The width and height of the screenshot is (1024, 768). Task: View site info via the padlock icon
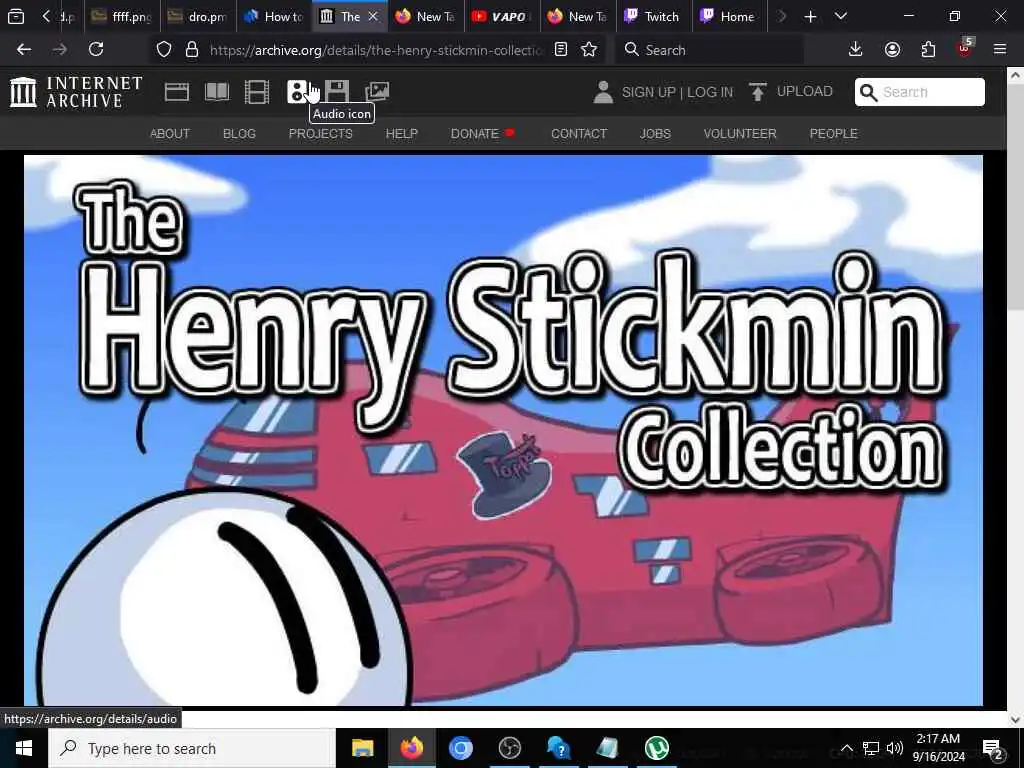[191, 50]
